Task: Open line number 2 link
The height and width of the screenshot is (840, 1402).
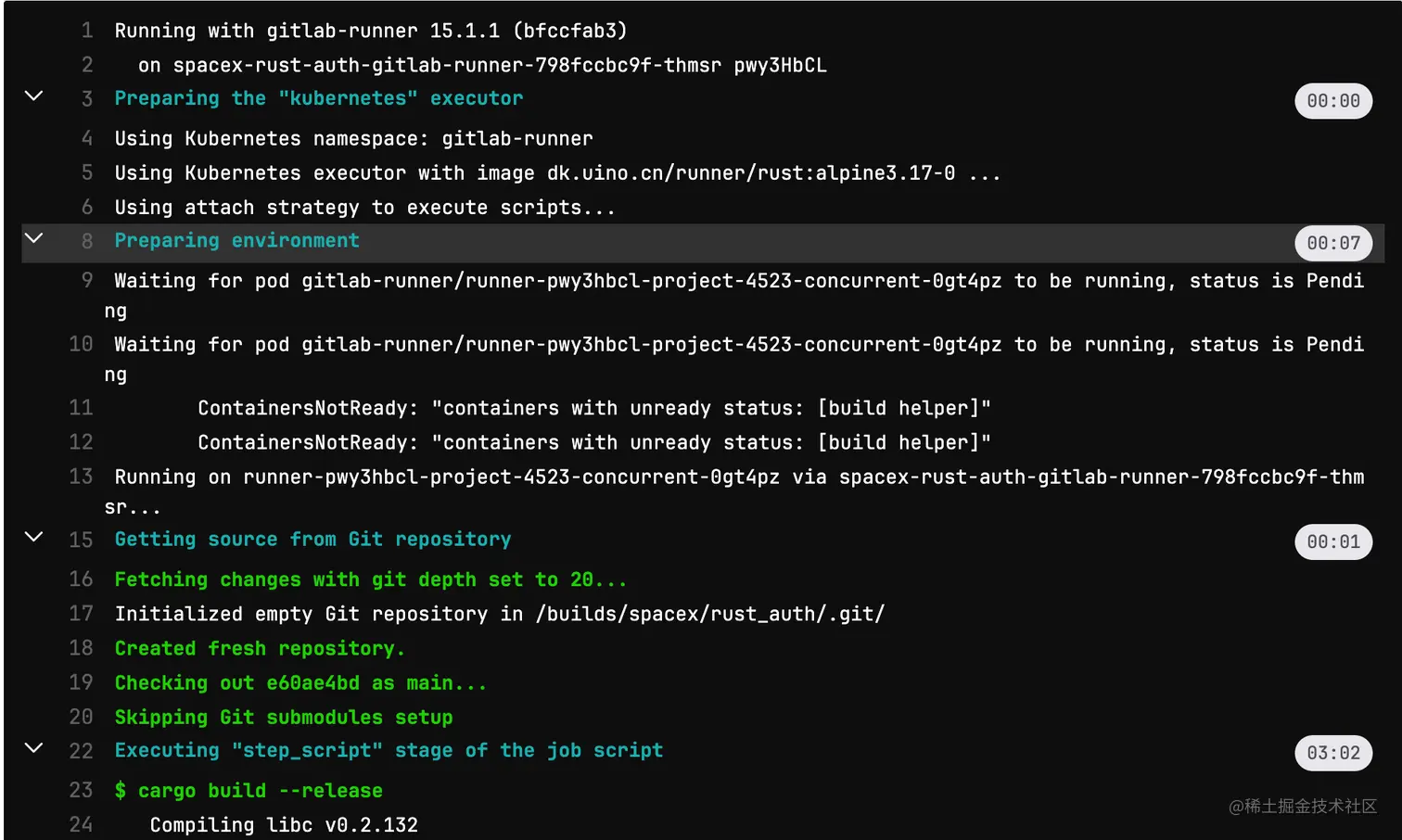Action: pyautogui.click(x=87, y=65)
